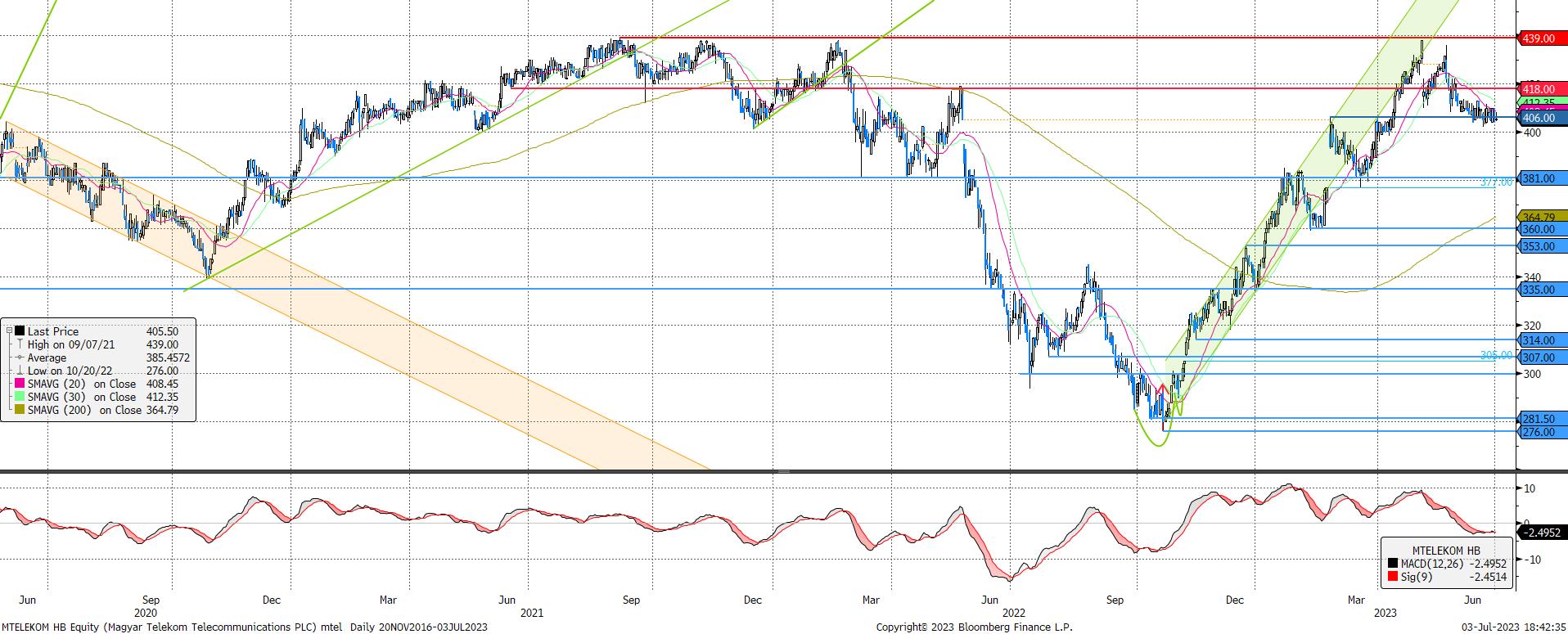Select the blue 276.00 level tag
This screenshot has height=634, width=1568.
click(x=1540, y=432)
